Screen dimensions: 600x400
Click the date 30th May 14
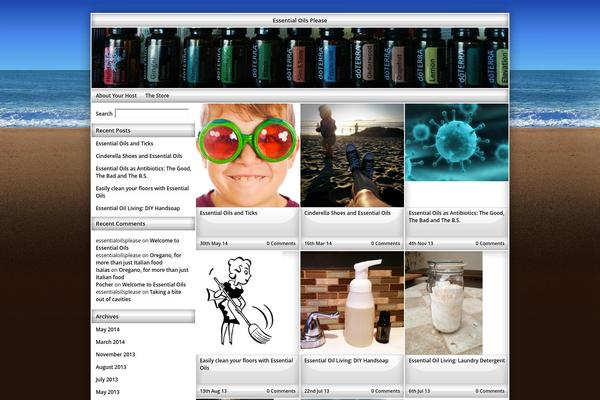point(214,243)
